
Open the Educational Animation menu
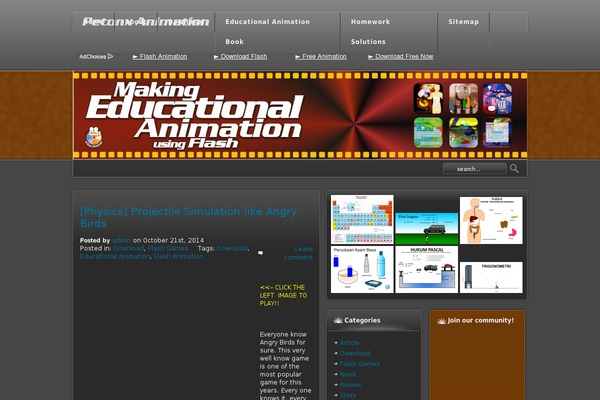(267, 22)
